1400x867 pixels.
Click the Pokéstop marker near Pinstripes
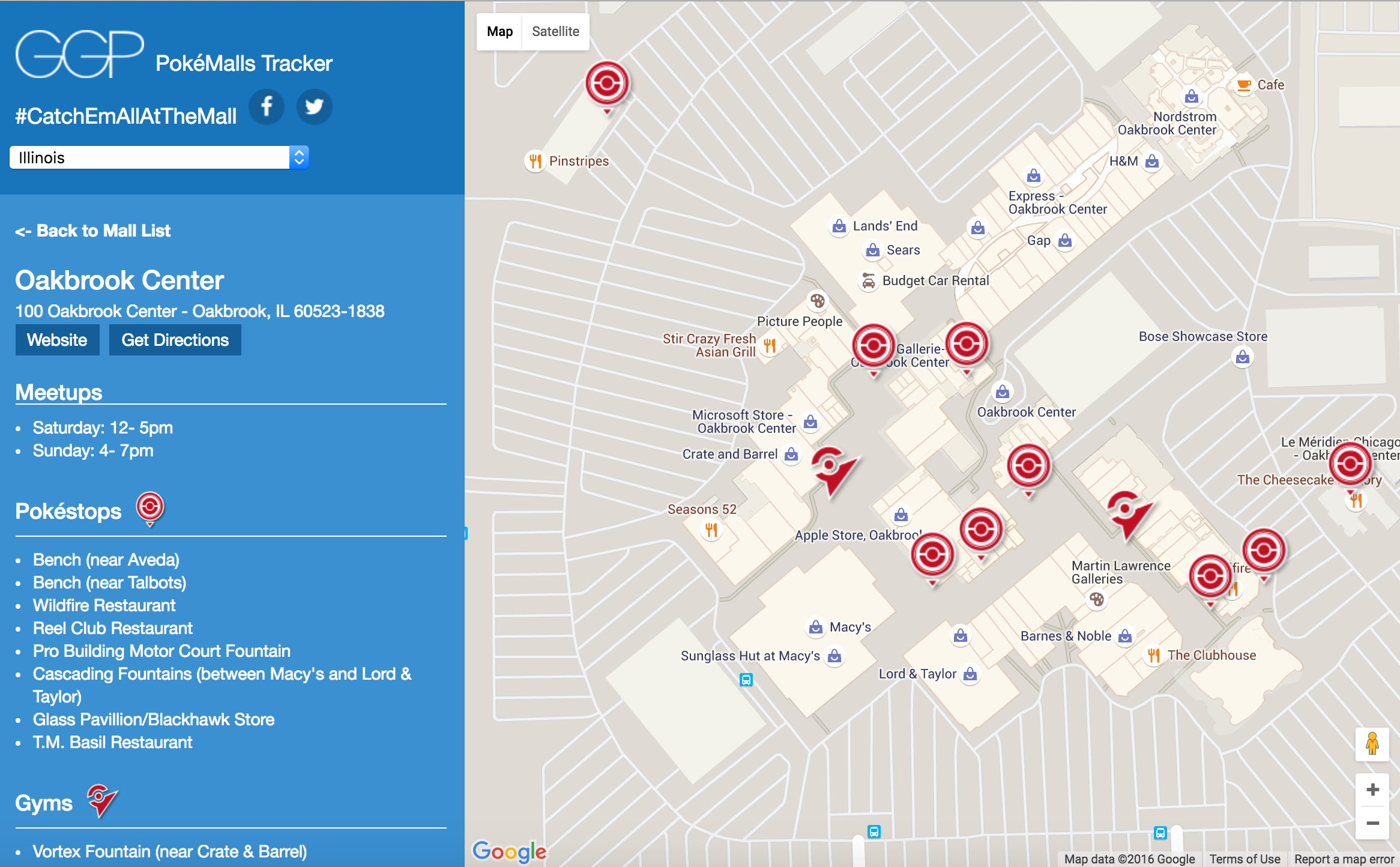tap(607, 83)
